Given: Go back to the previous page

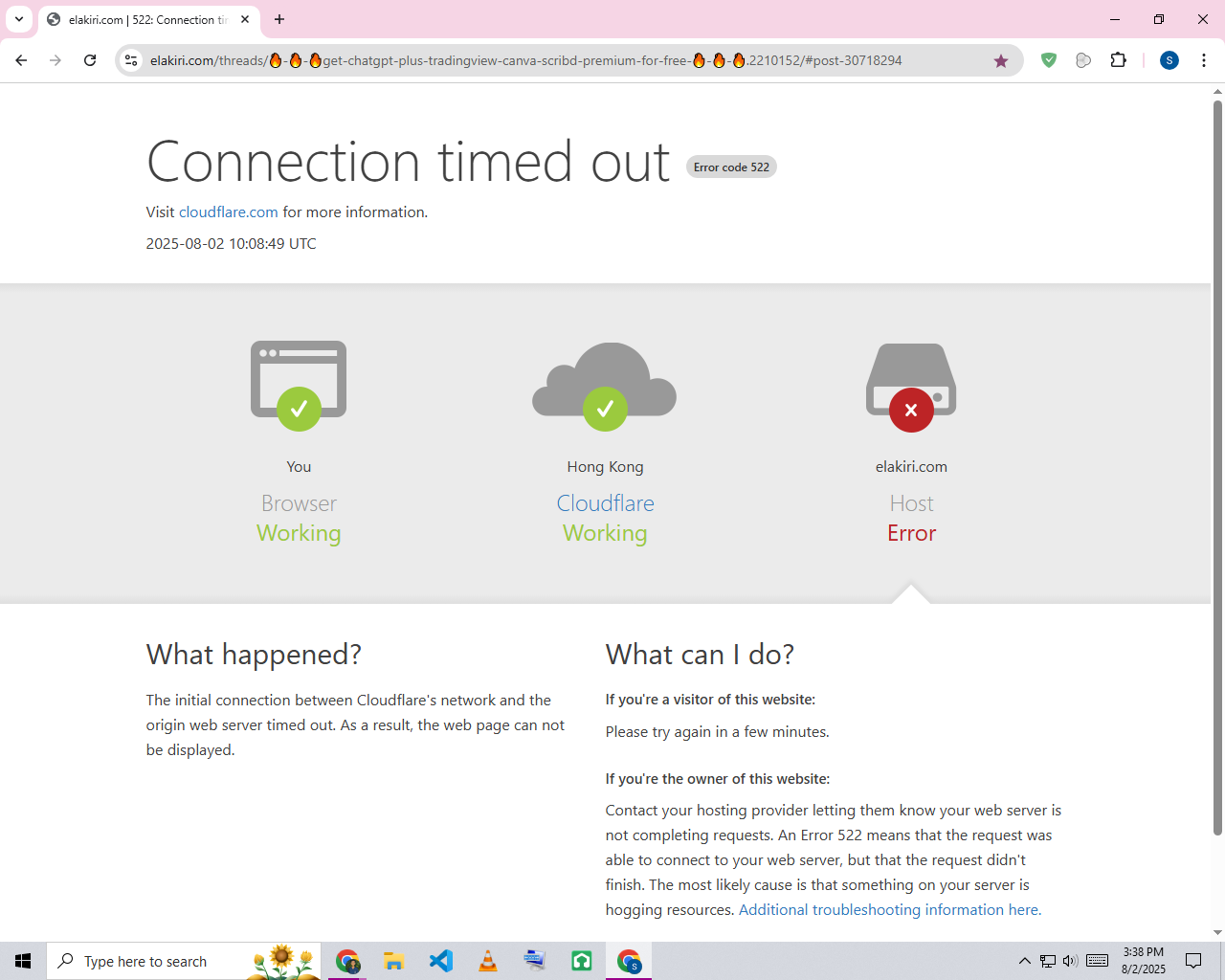Looking at the screenshot, I should (21, 60).
